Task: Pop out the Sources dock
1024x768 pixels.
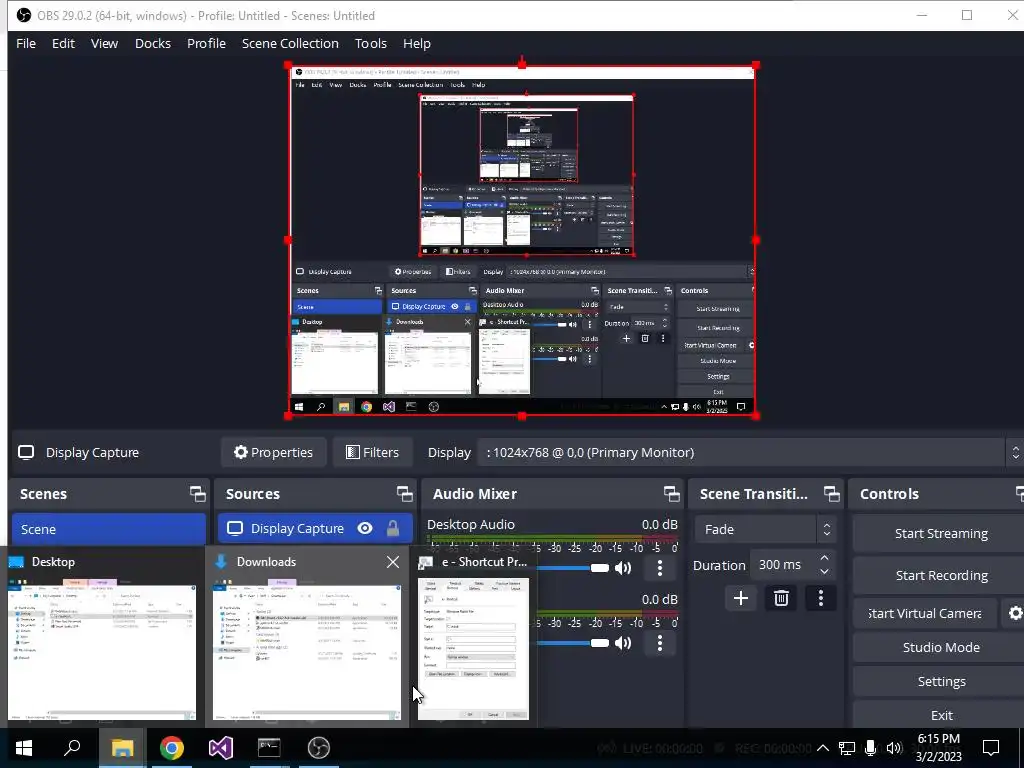Action: click(x=404, y=494)
